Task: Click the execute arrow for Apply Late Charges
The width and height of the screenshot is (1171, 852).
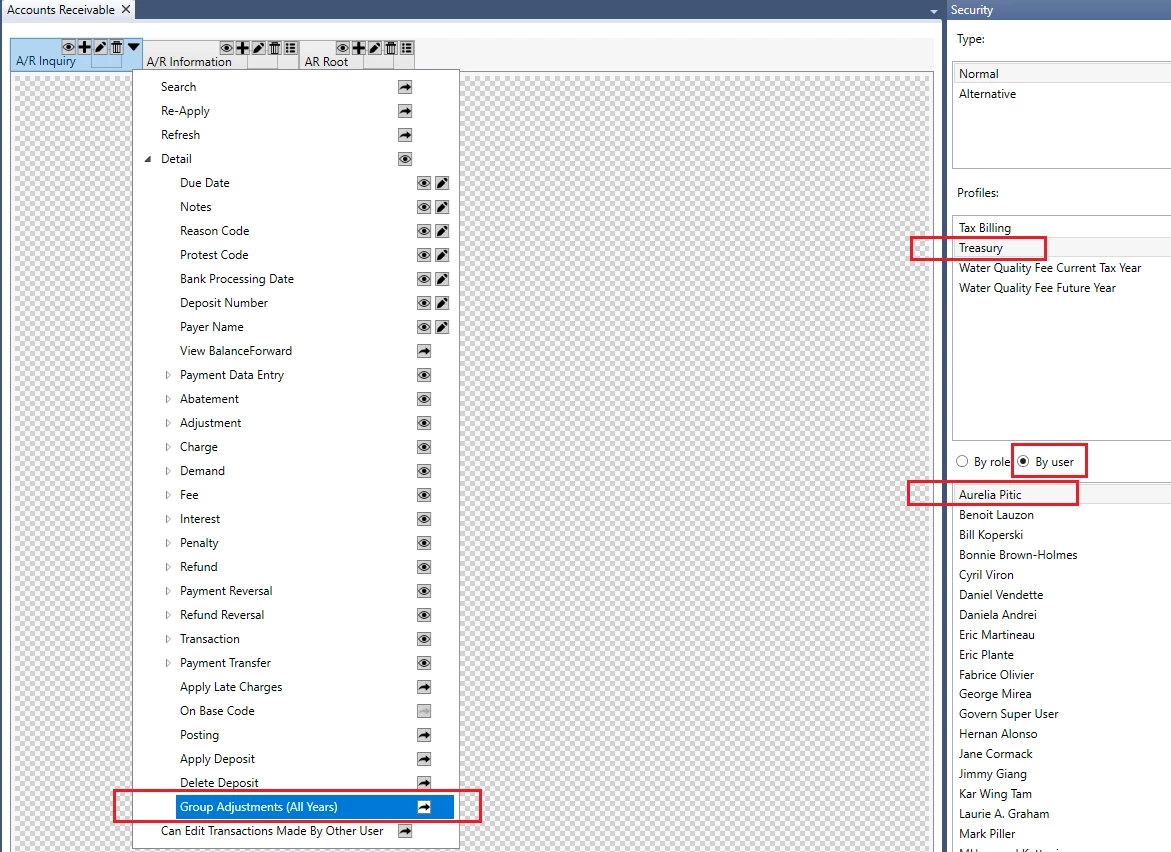Action: tap(424, 687)
